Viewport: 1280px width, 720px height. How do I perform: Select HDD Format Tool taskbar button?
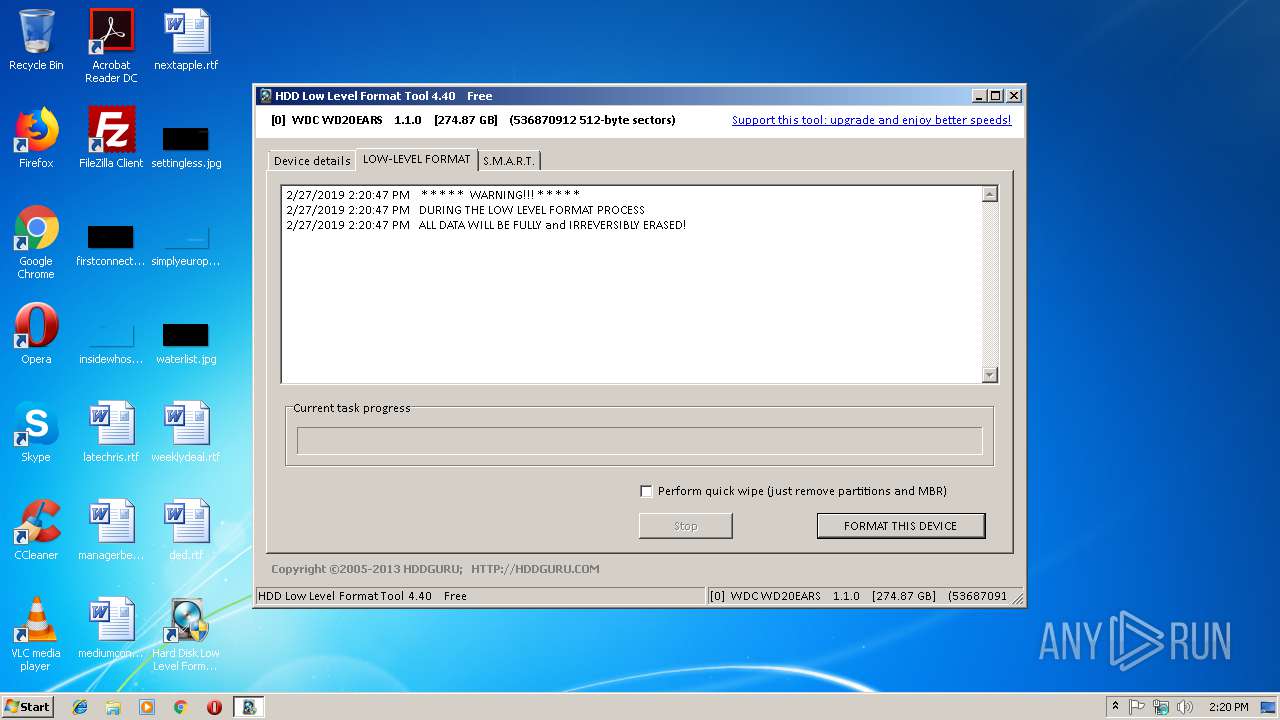[249, 707]
